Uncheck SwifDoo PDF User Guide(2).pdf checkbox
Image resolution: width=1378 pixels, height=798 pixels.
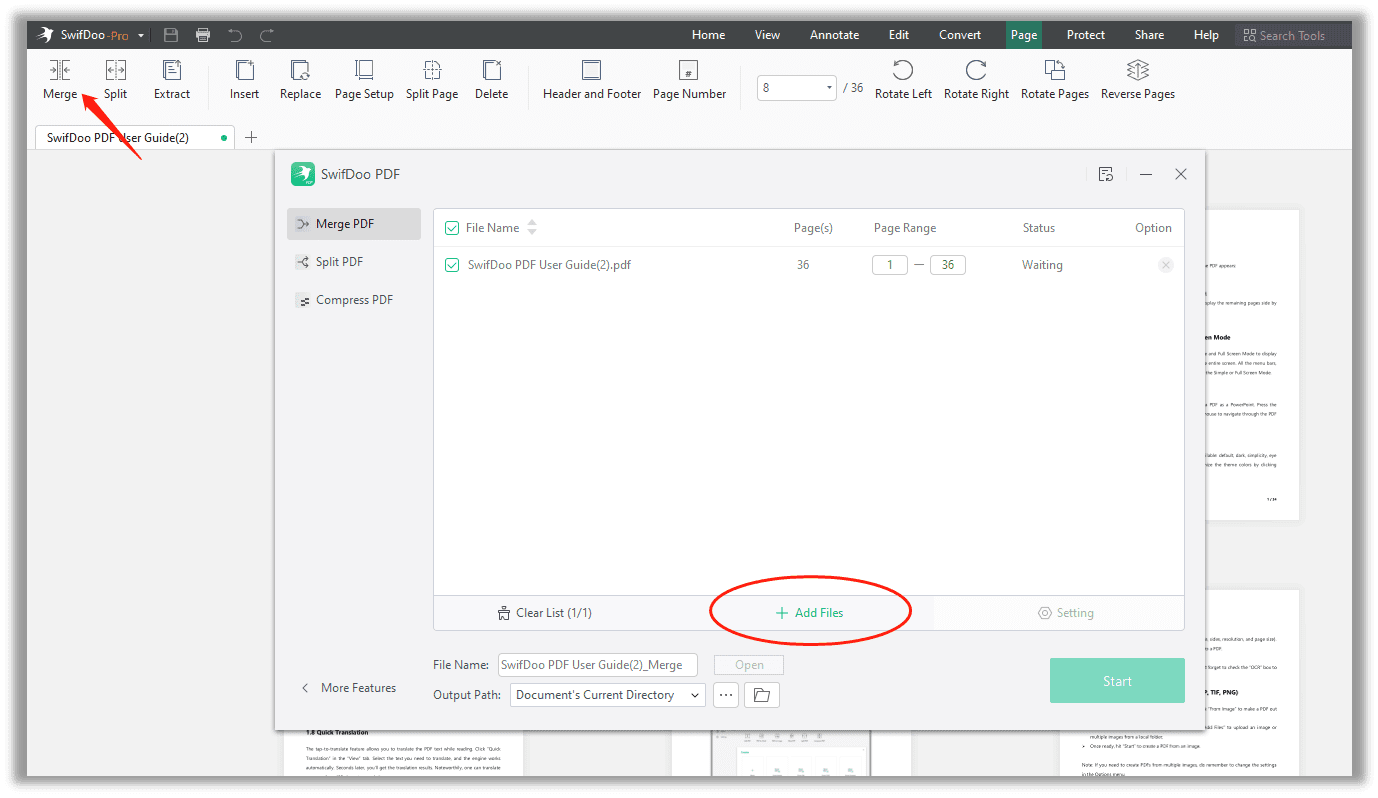(452, 265)
